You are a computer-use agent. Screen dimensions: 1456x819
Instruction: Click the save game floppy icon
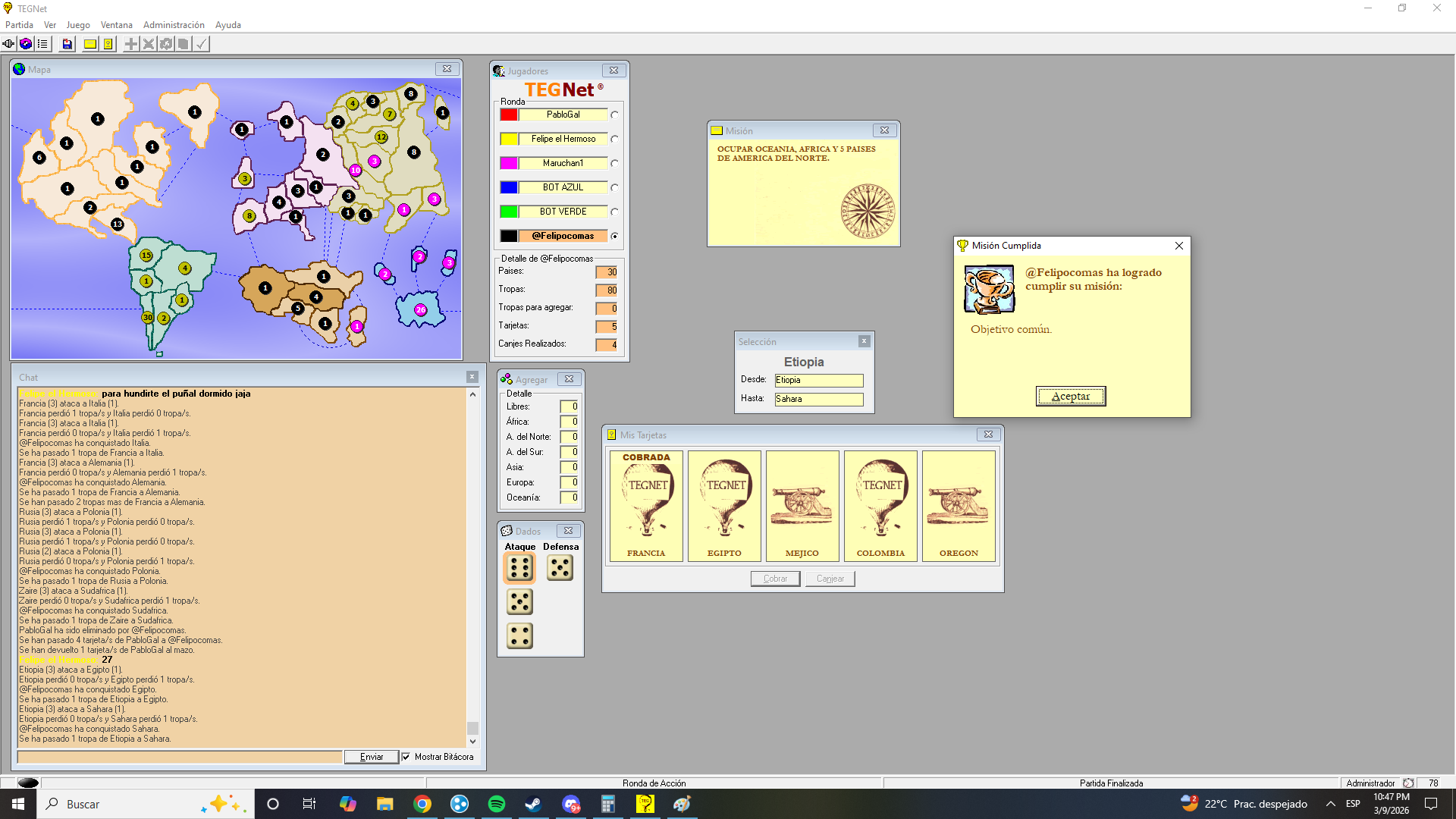67,44
